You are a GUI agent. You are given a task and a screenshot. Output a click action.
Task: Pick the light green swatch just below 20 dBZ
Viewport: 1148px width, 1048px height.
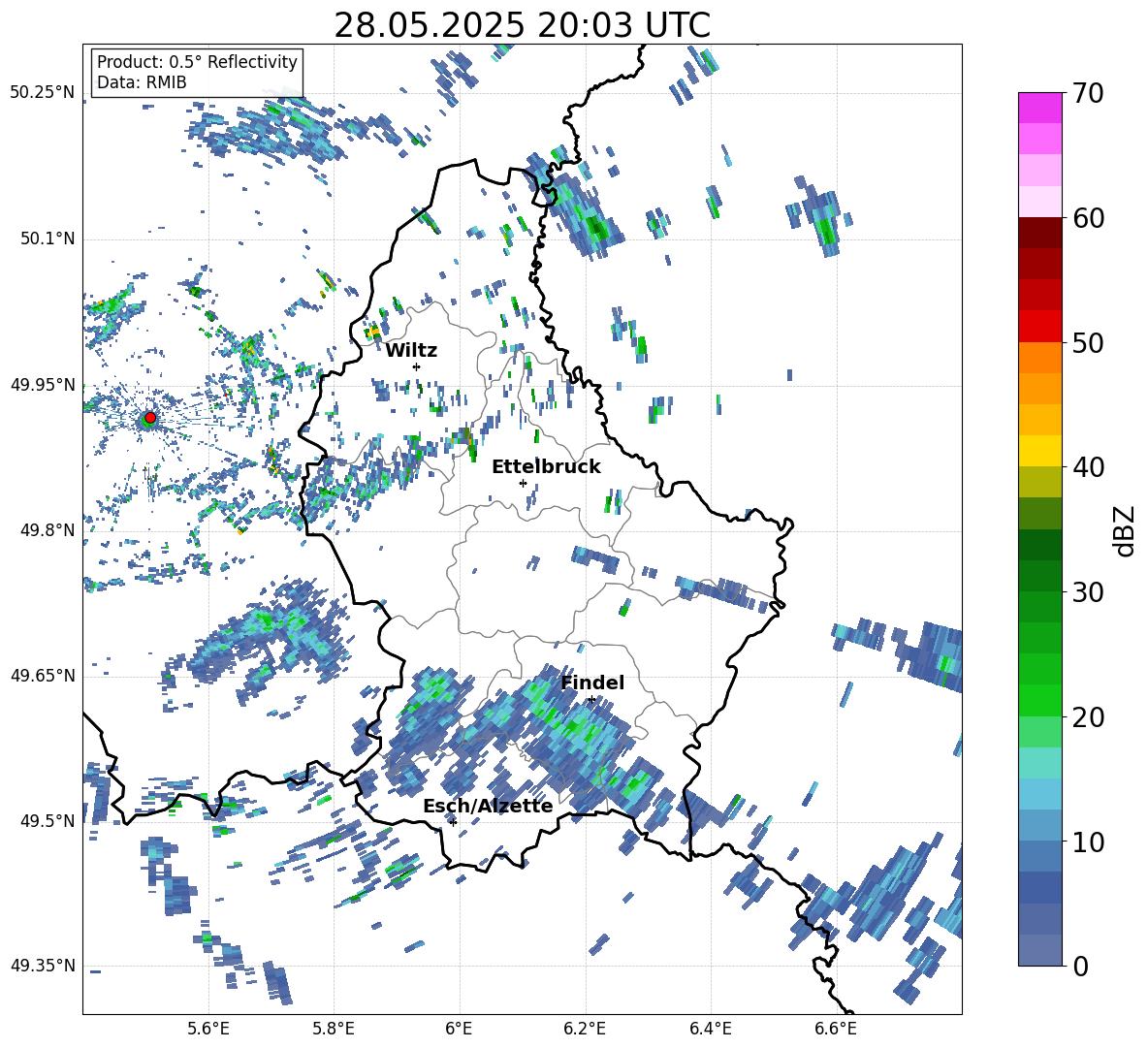[1039, 732]
